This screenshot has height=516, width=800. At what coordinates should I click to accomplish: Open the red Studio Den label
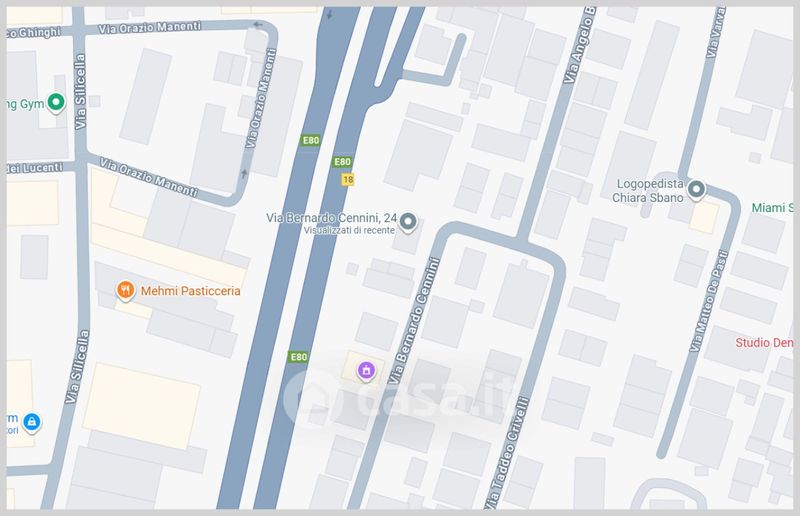(764, 343)
